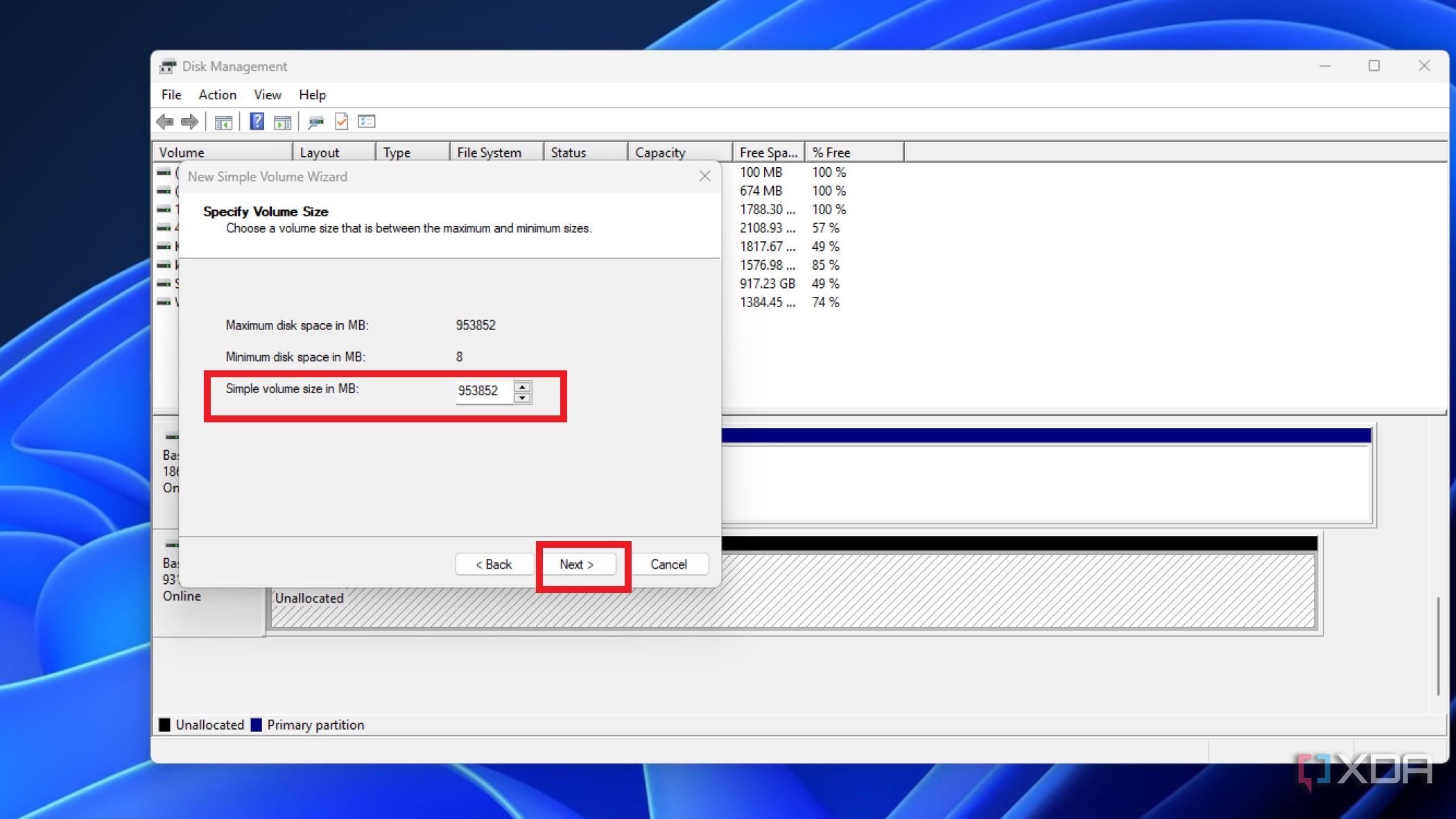The image size is (1456, 819).
Task: Click the Back button in wizard
Action: (494, 564)
